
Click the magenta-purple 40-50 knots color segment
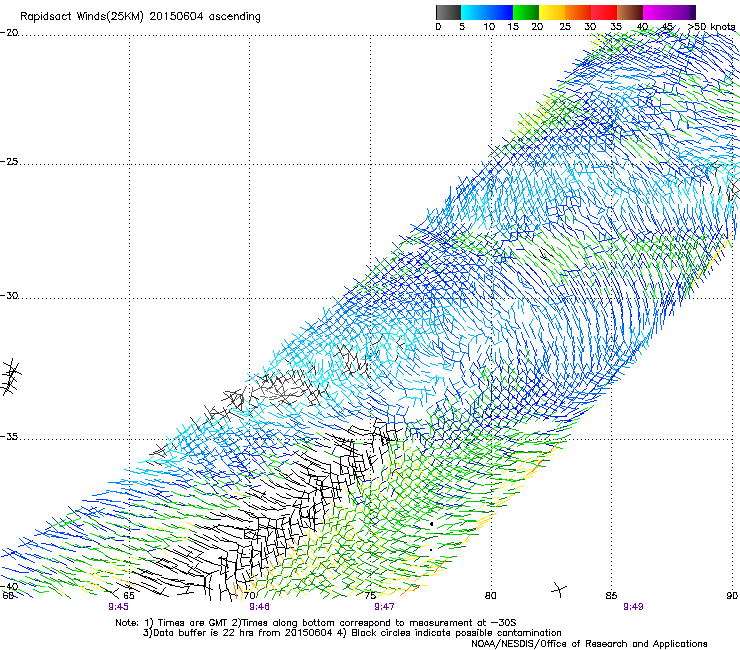pos(669,12)
